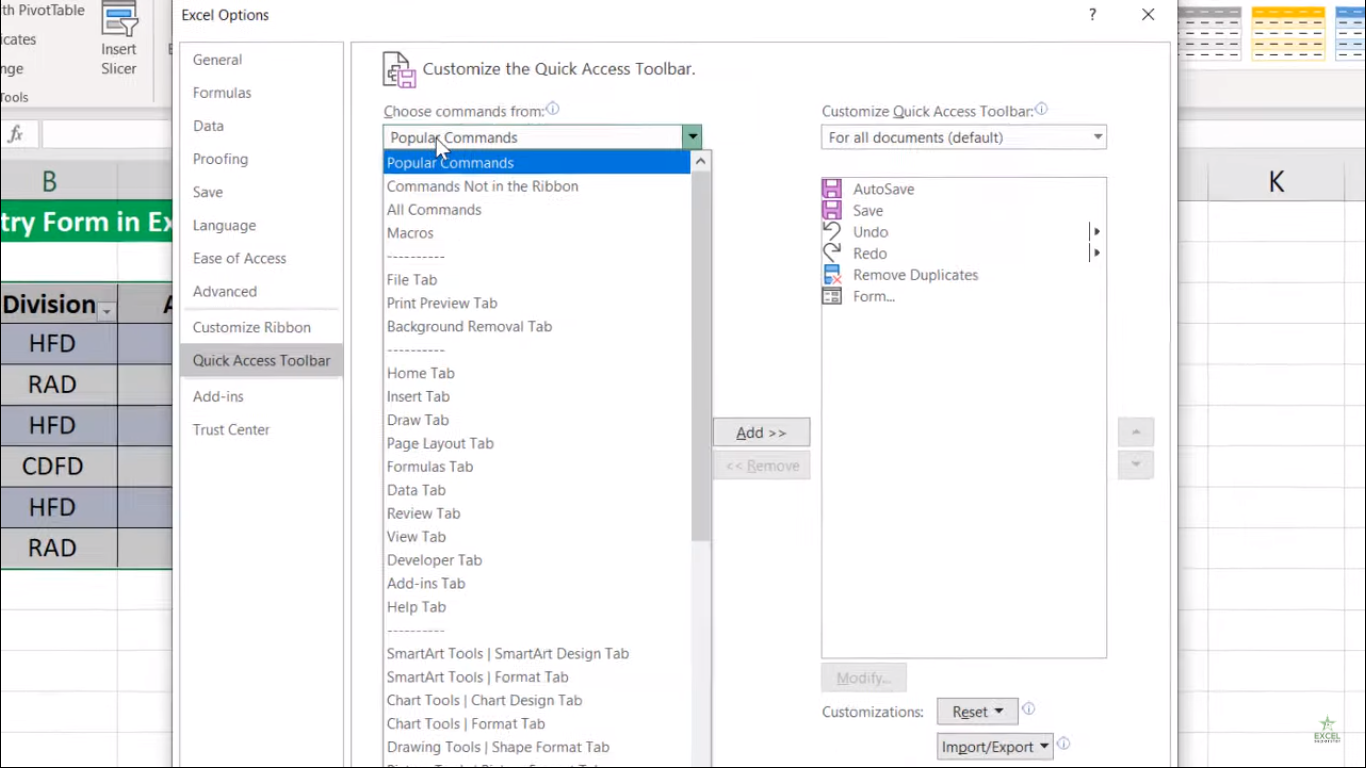Select the yellow table style thumbnail

click(1289, 33)
